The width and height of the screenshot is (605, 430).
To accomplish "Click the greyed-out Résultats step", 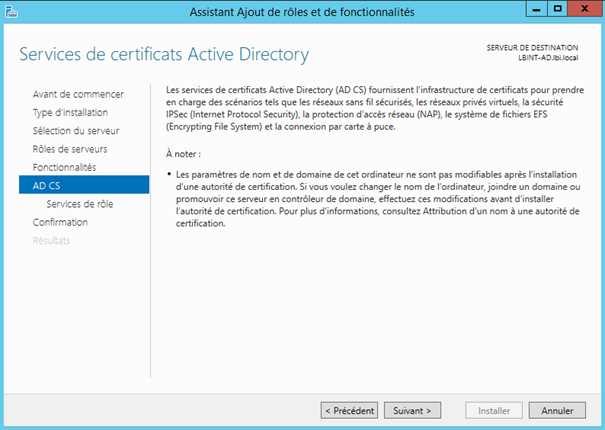I will pyautogui.click(x=52, y=240).
